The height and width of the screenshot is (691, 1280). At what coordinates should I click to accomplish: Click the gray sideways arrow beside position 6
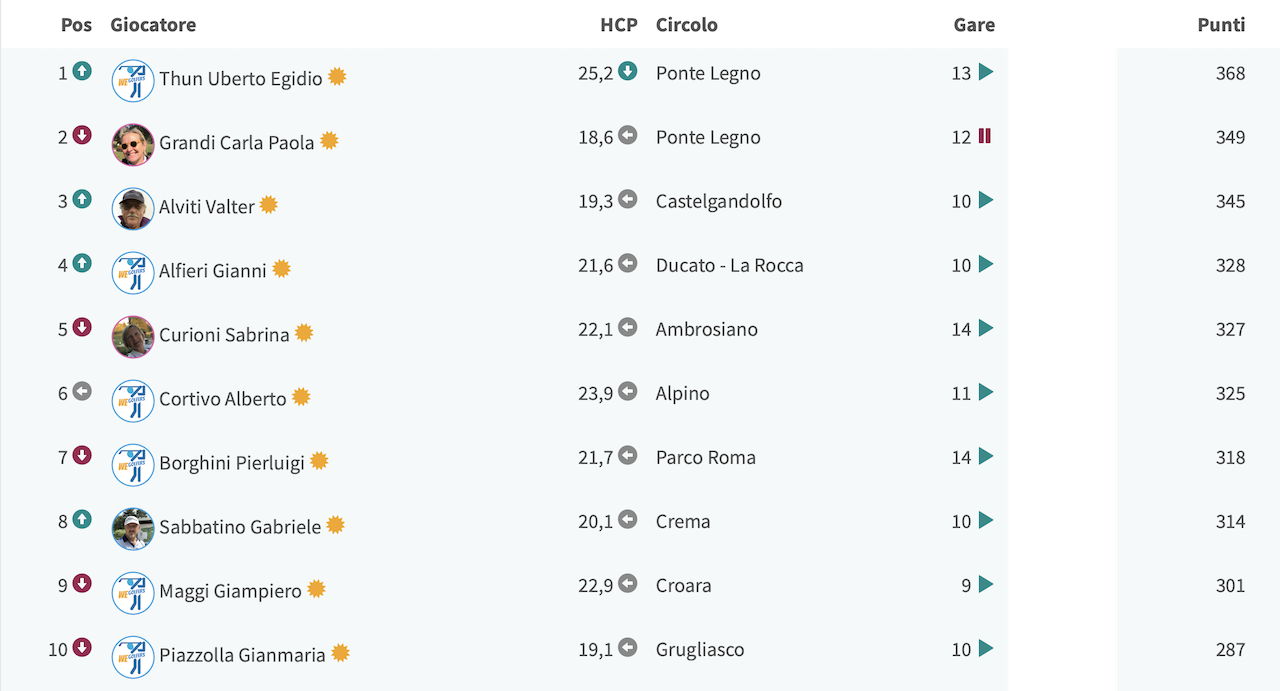[82, 392]
